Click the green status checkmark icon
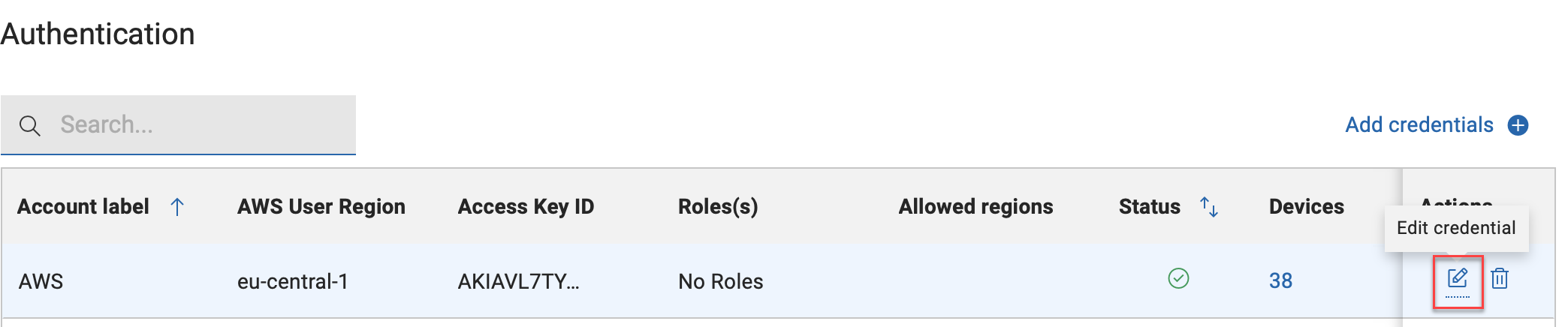Screen dimensions: 1568x327 (1178, 279)
